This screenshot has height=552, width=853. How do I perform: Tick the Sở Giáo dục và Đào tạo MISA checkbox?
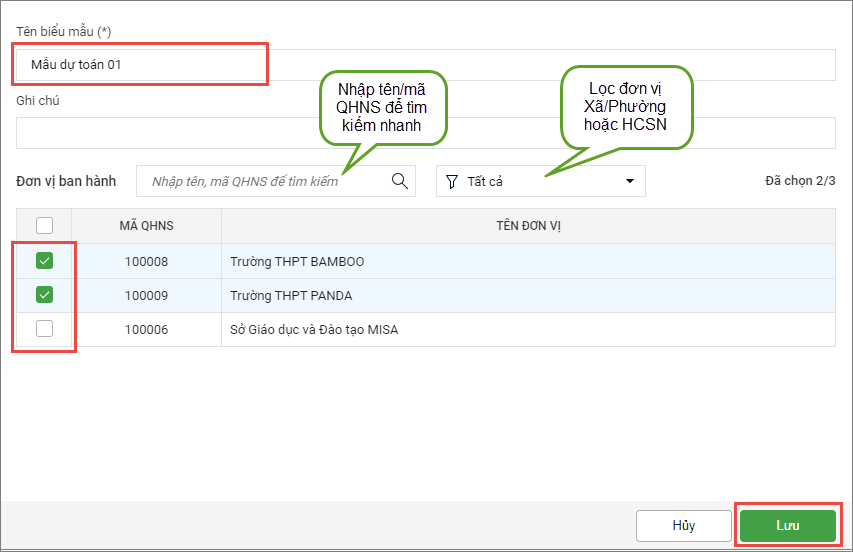pyautogui.click(x=44, y=329)
